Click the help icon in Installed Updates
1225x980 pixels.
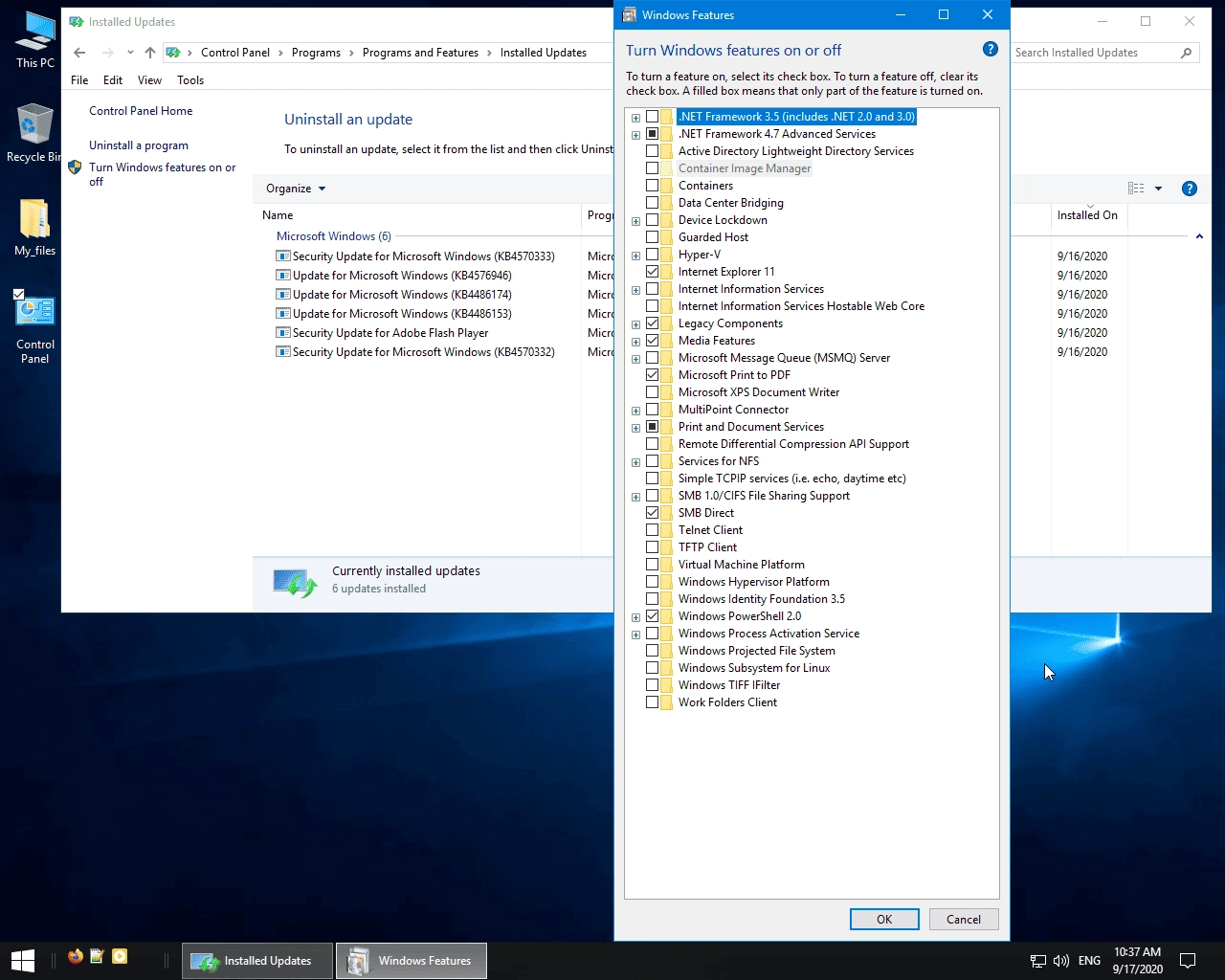point(1190,189)
